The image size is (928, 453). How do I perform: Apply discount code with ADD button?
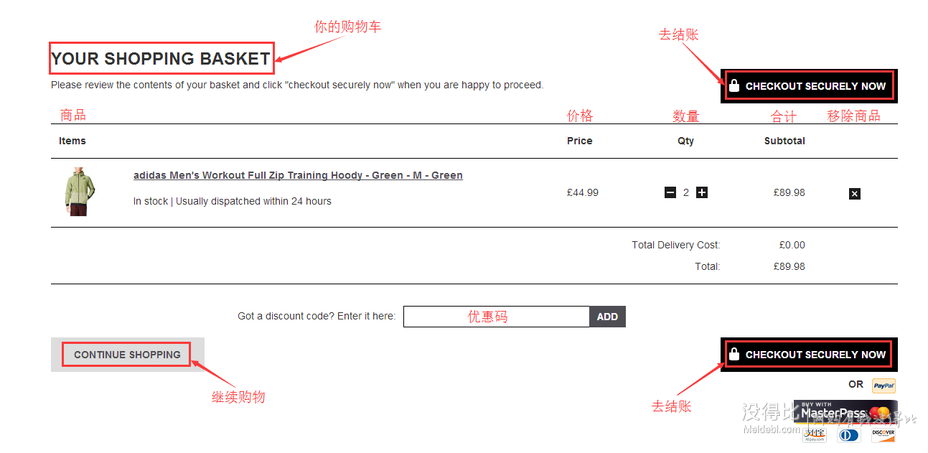coord(607,316)
